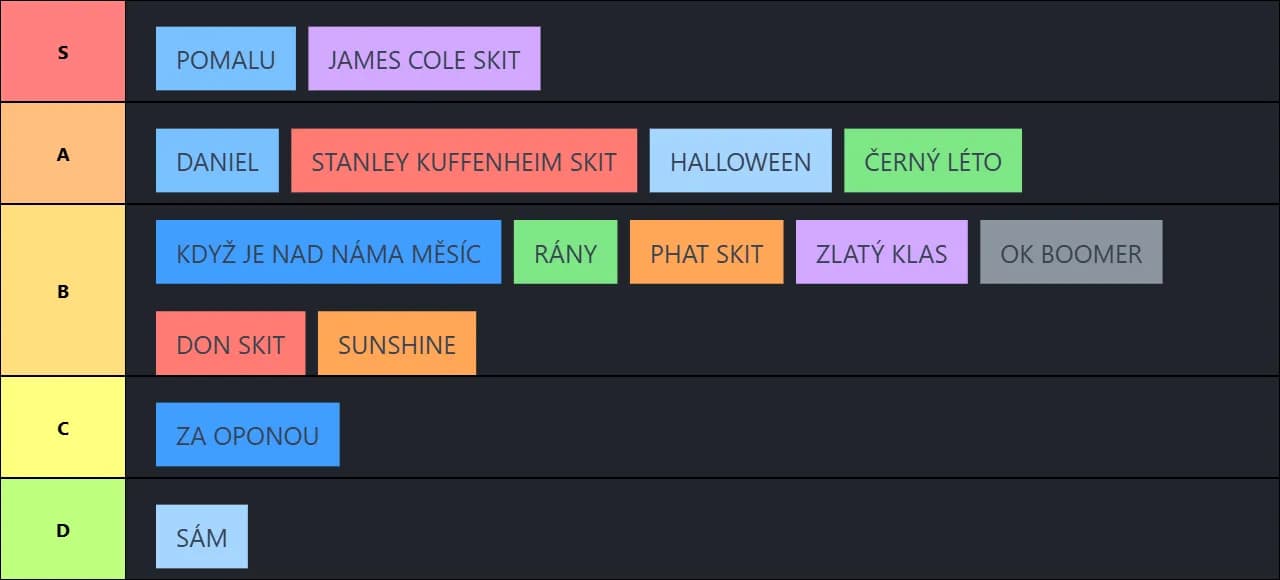Viewport: 1280px width, 580px height.
Task: Click the green D tier label
Action: (x=63, y=530)
